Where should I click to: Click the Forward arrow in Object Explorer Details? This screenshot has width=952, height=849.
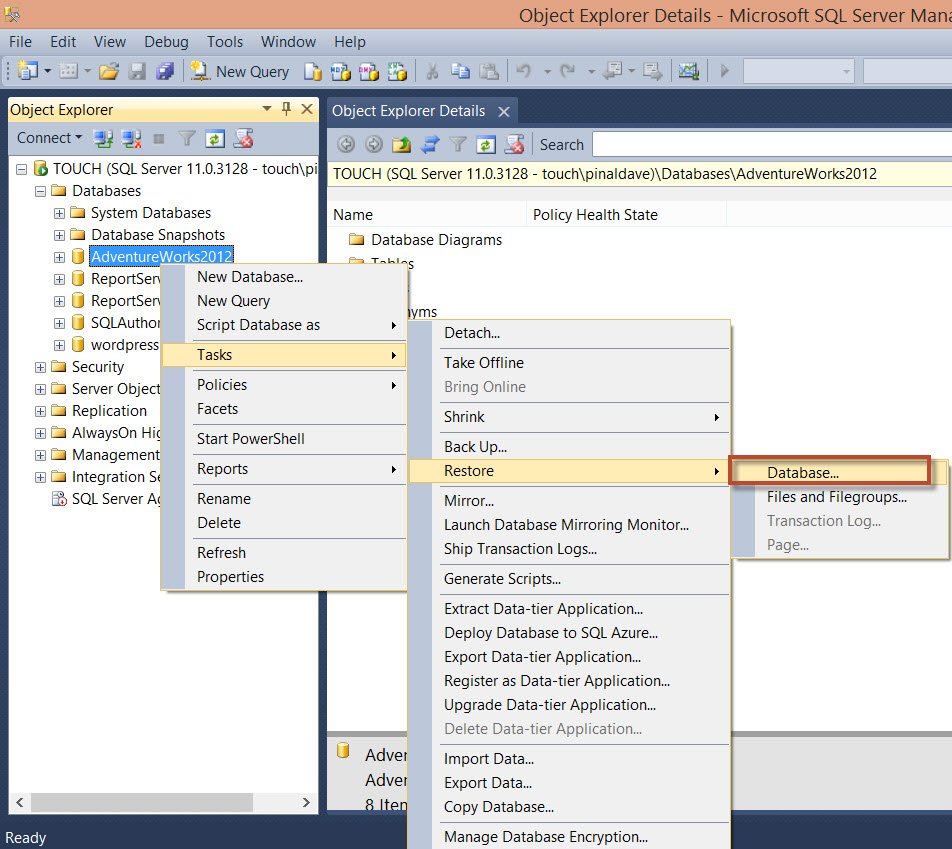[x=374, y=145]
